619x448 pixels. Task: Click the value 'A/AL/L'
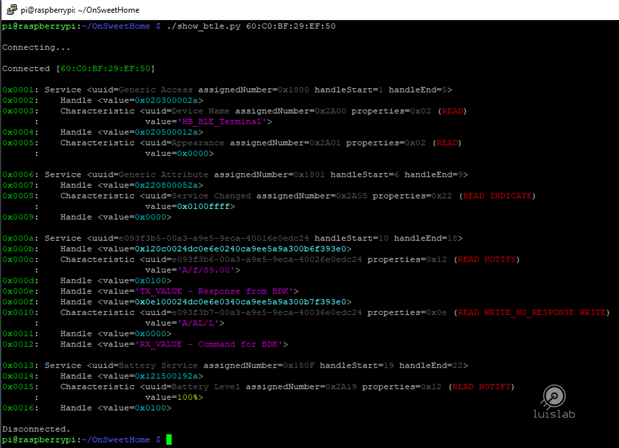(x=198, y=323)
